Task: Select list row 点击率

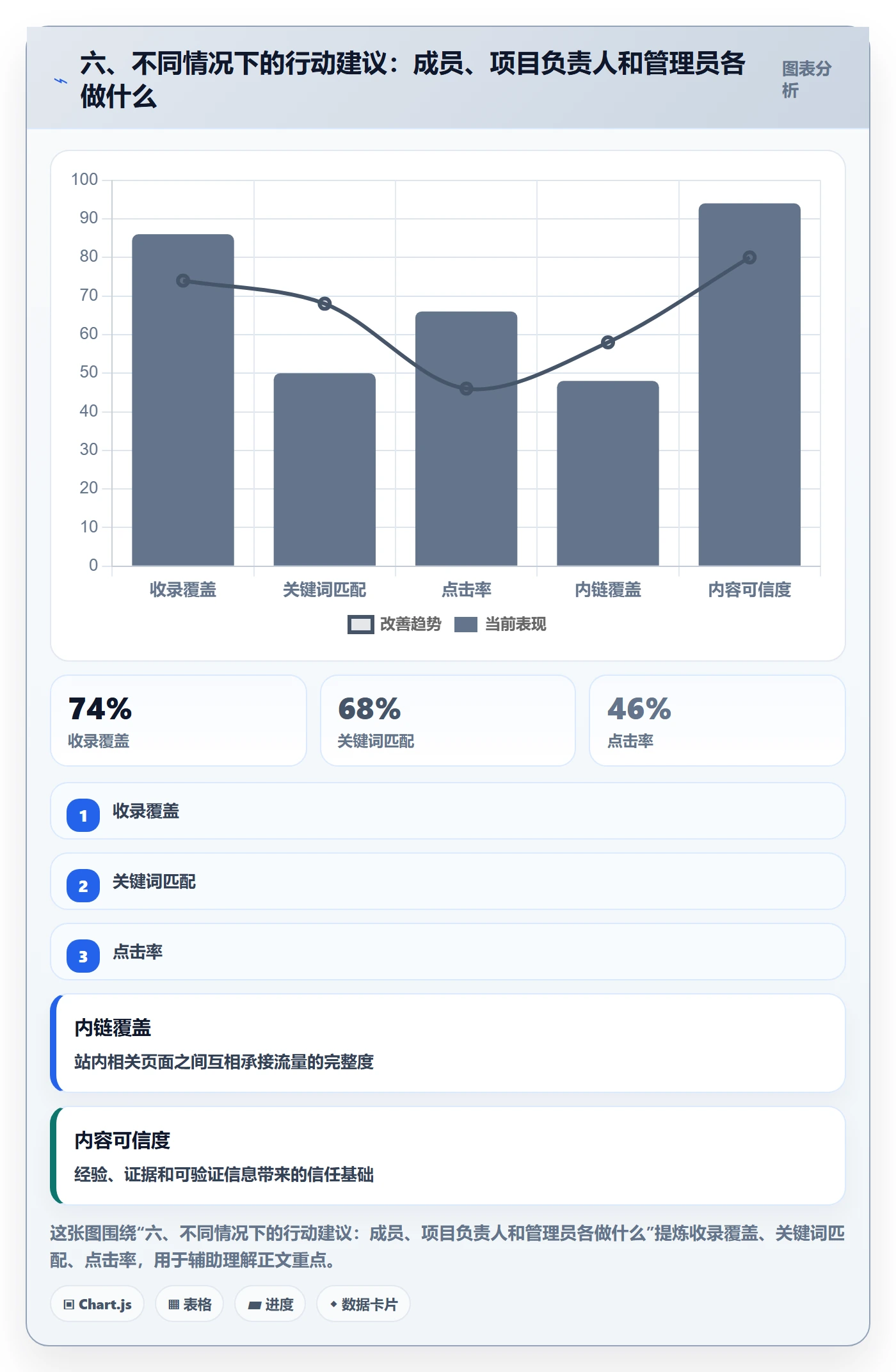Action: (448, 952)
